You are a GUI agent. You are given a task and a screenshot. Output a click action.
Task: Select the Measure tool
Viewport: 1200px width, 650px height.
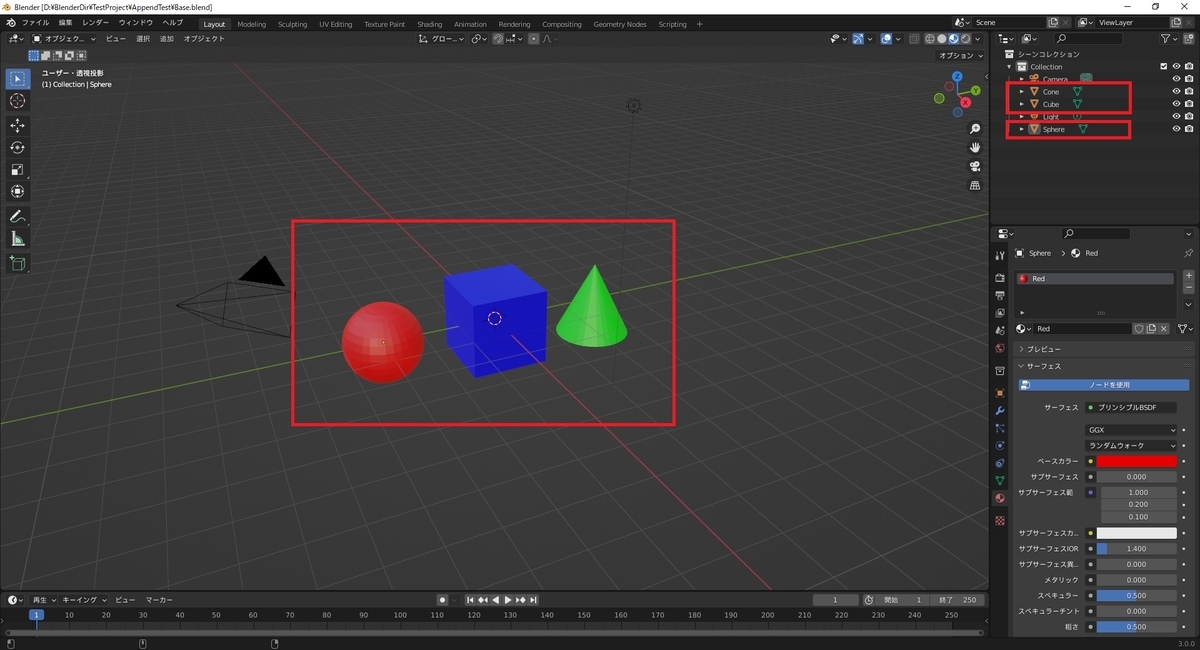click(18, 239)
